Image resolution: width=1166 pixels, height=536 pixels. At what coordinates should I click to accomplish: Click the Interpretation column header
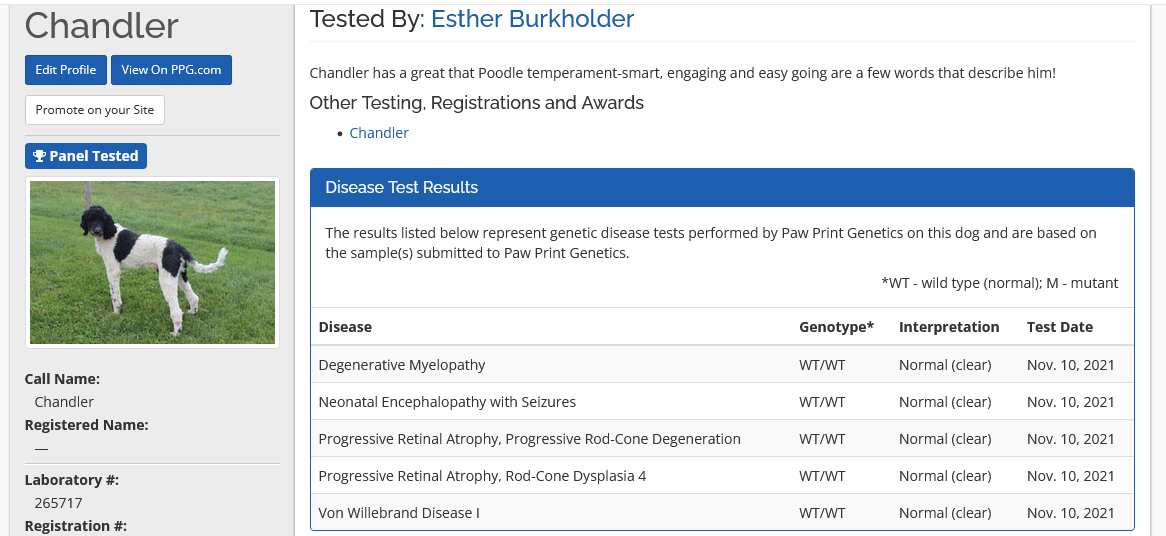coord(948,327)
